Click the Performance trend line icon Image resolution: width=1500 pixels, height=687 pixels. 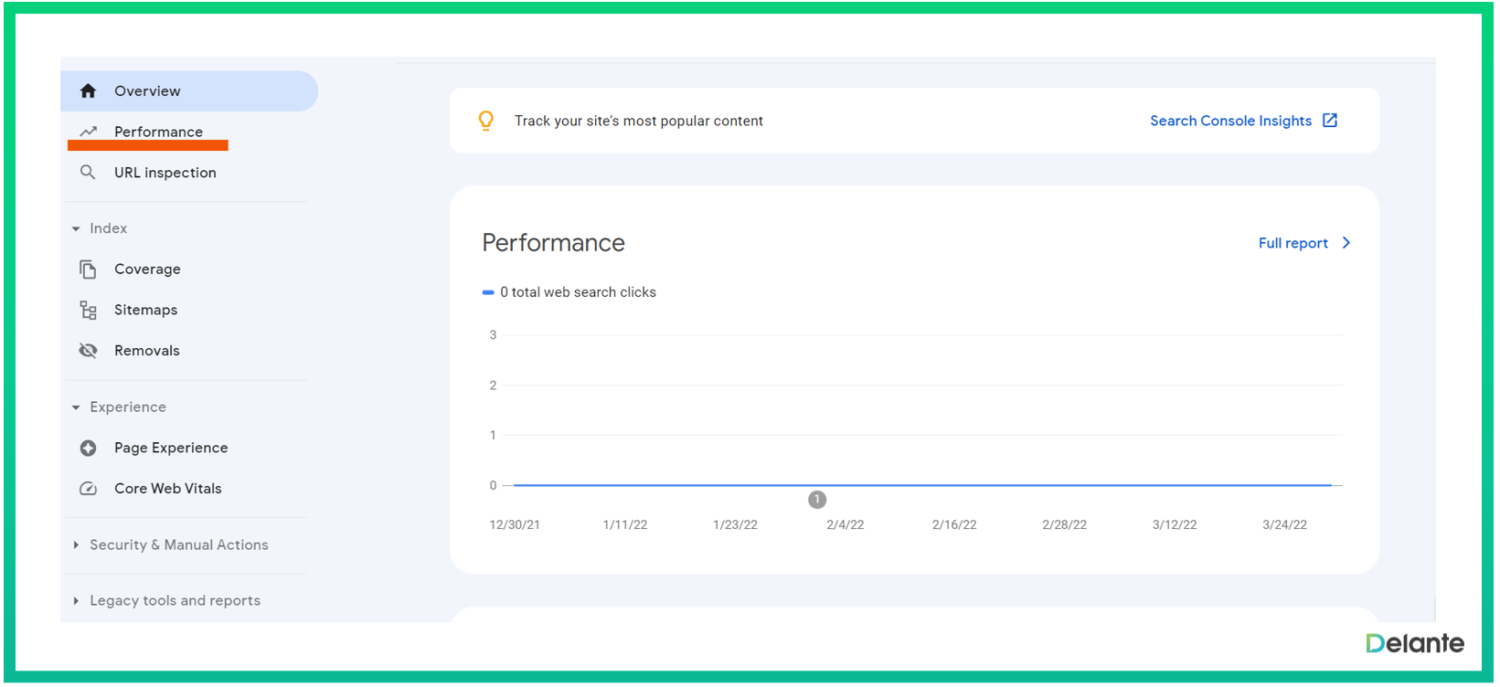(88, 131)
